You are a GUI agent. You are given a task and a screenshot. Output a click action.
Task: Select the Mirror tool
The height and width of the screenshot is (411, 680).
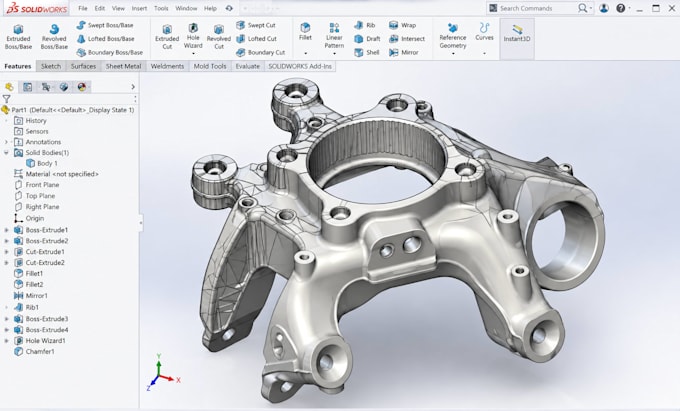404,52
